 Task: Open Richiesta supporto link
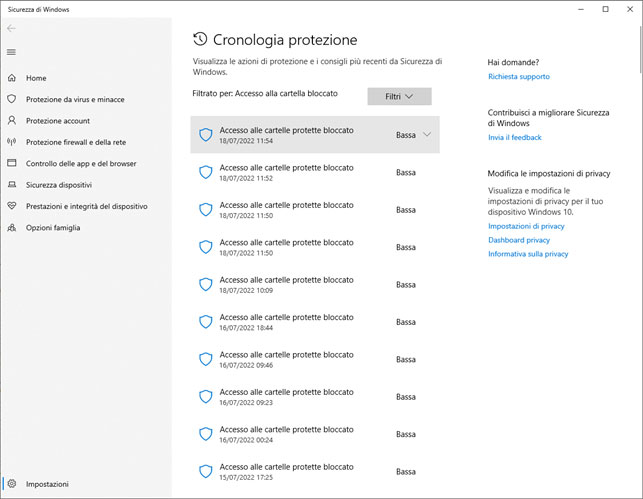click(519, 77)
